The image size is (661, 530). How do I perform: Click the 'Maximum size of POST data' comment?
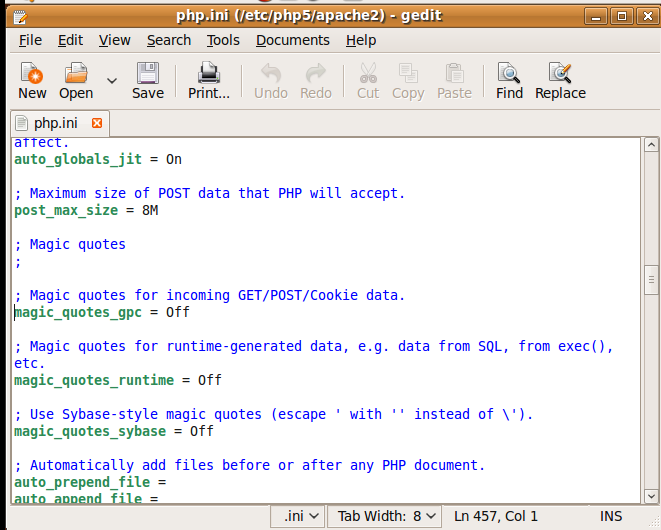pyautogui.click(x=210, y=193)
